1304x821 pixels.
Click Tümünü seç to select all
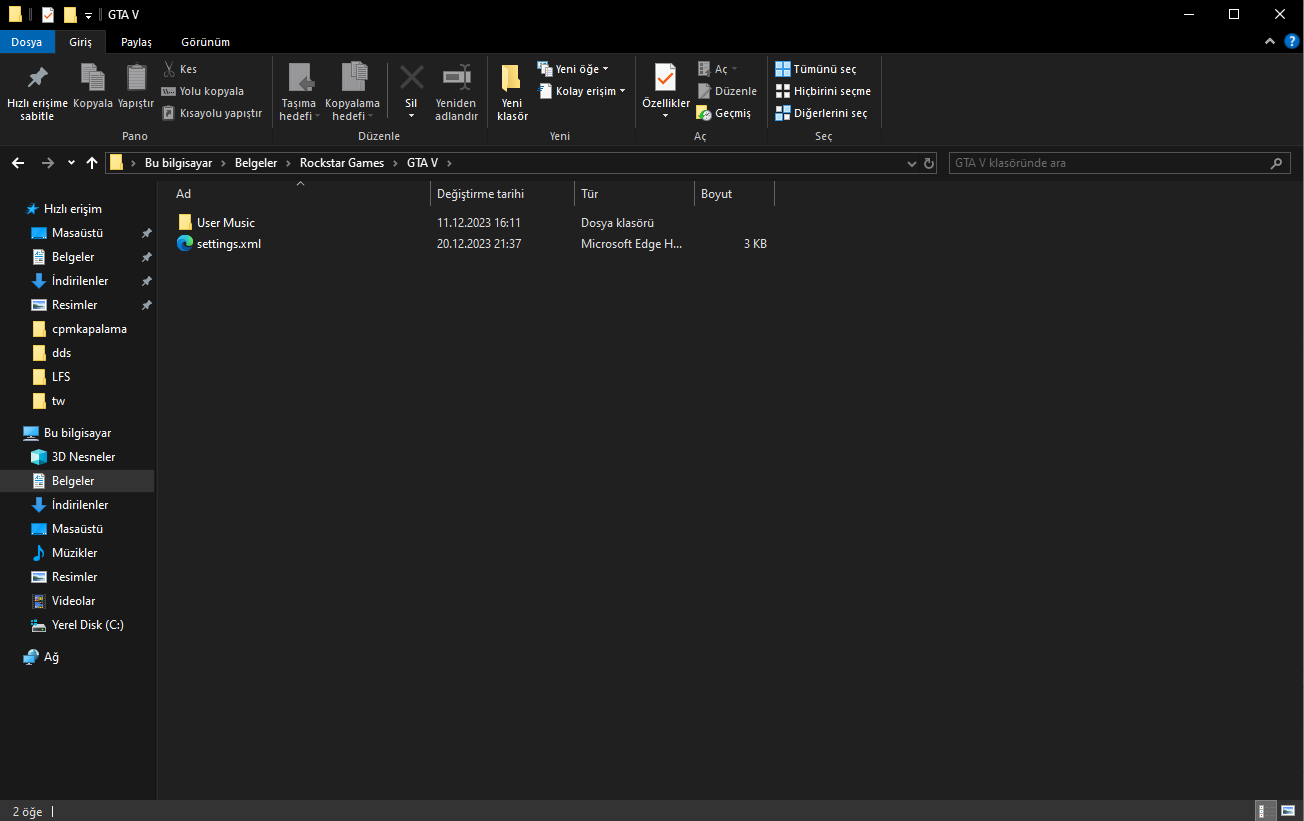[816, 69]
